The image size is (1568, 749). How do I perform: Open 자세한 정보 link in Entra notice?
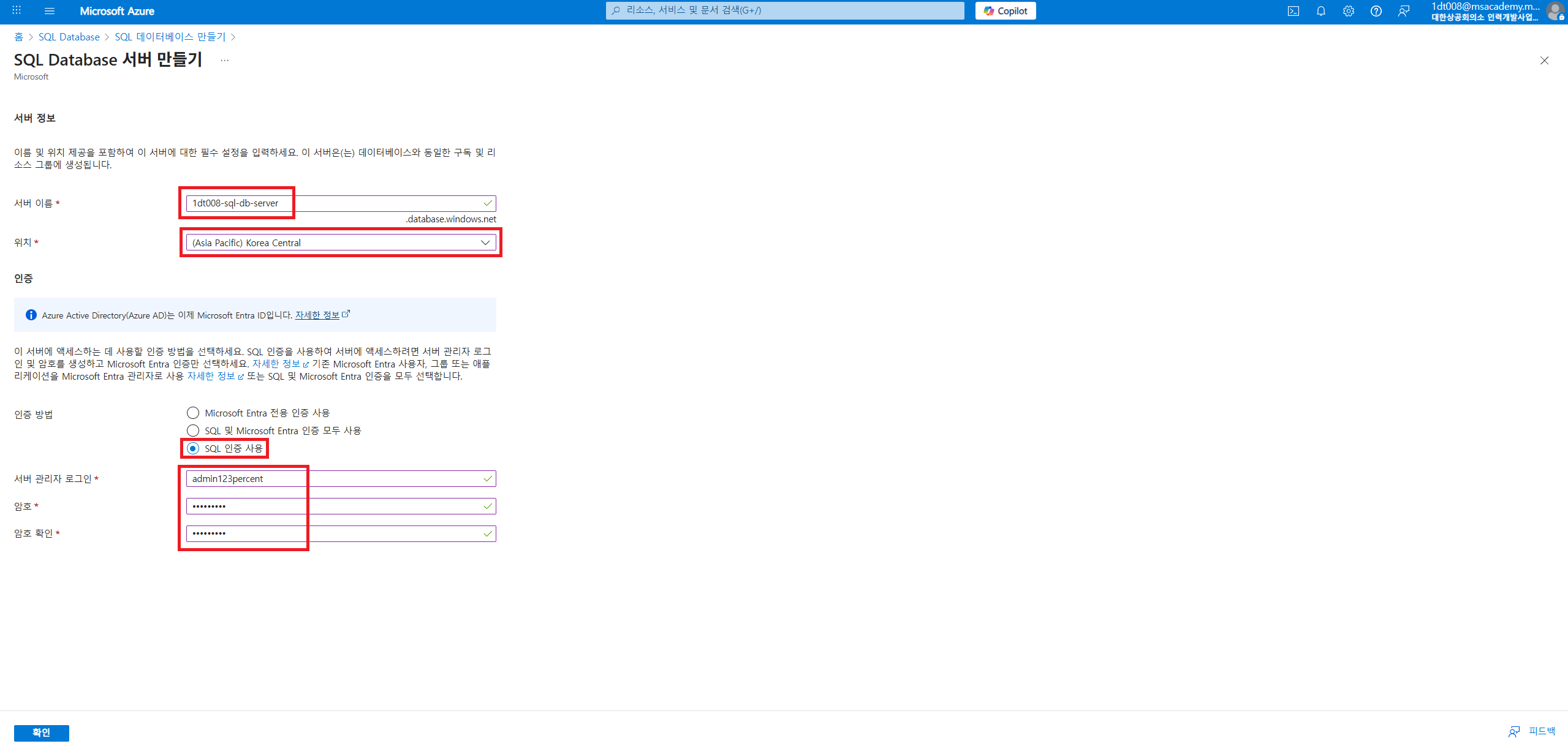coord(317,315)
